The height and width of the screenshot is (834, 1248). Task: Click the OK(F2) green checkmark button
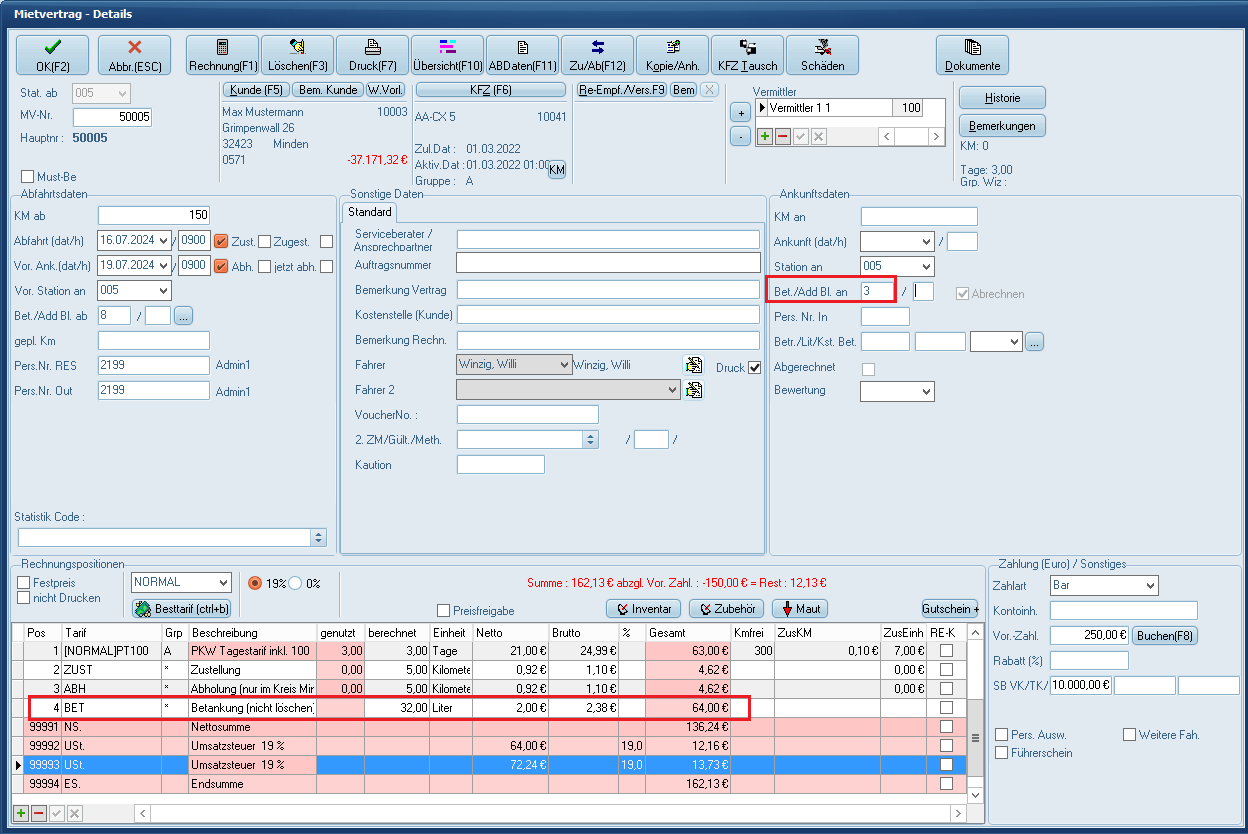click(52, 55)
